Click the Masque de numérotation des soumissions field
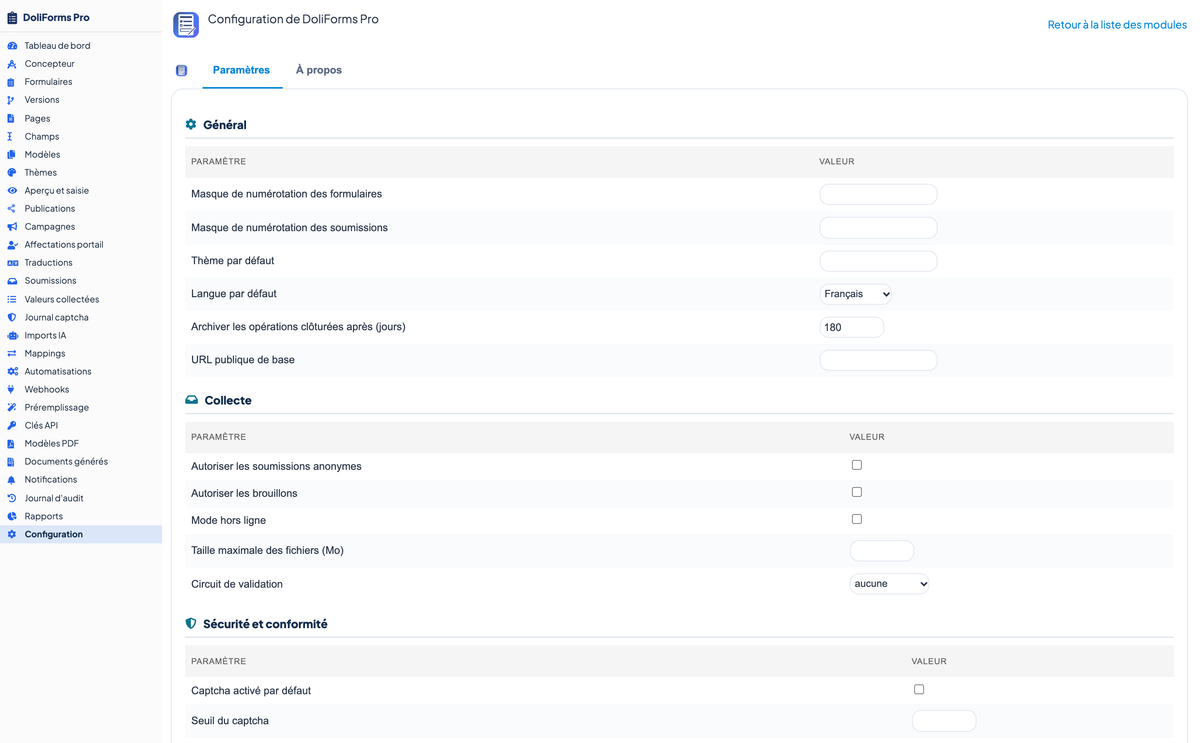The width and height of the screenshot is (1200, 743). tap(878, 228)
